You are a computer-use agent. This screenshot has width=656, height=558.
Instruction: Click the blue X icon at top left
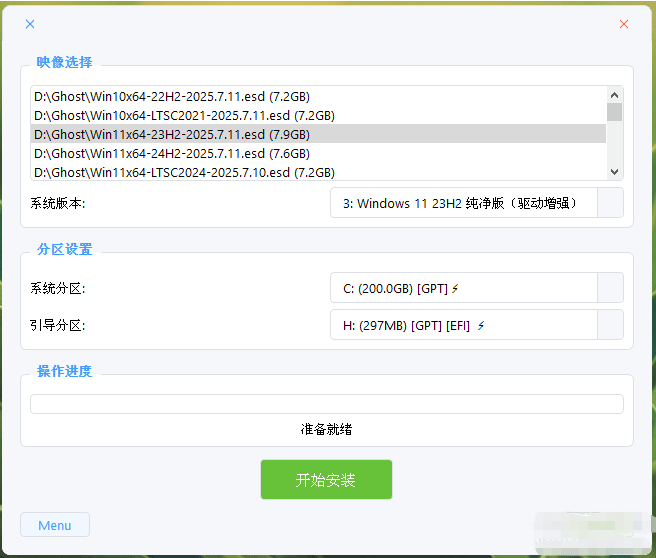30,24
